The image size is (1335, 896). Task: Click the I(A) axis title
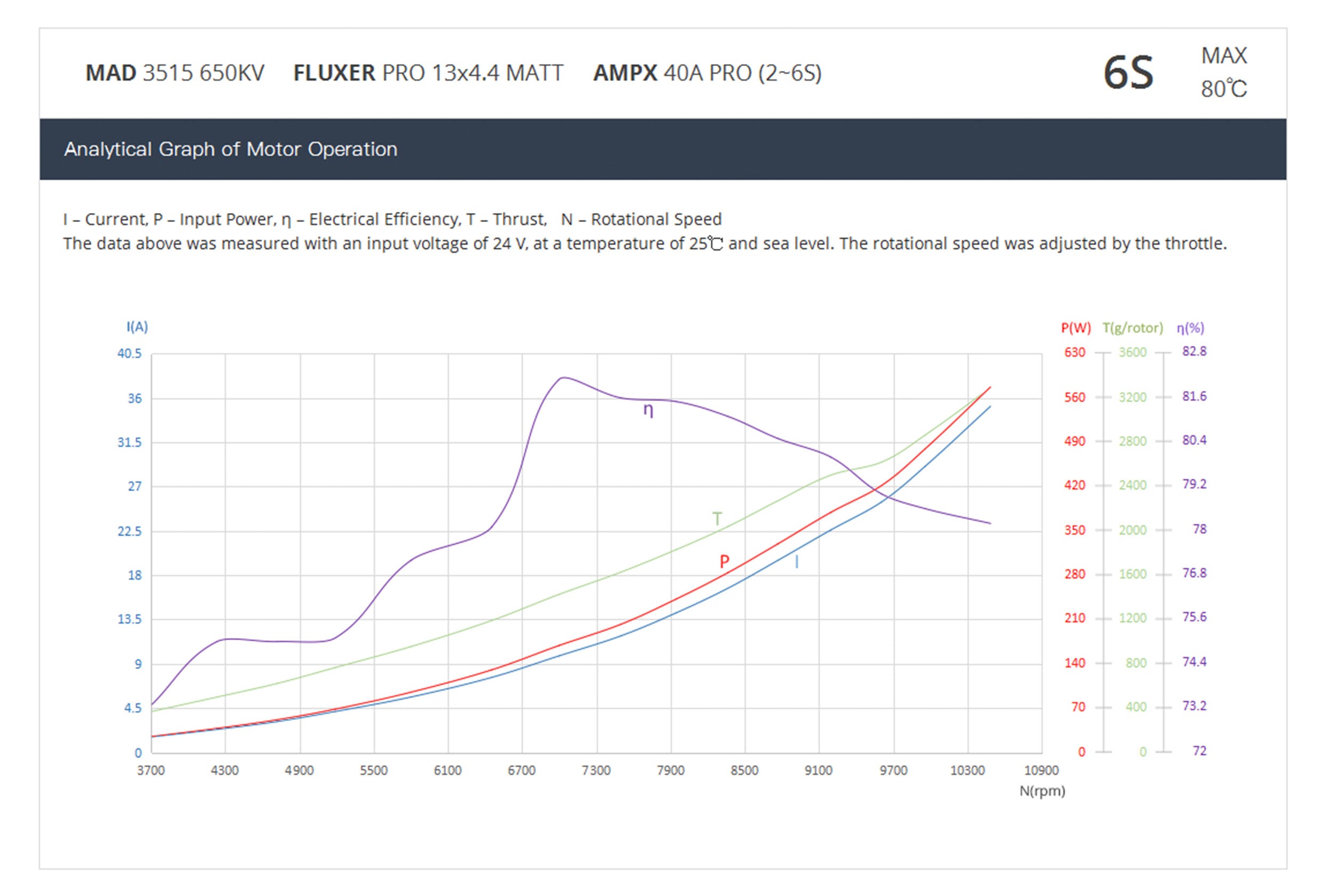pyautogui.click(x=137, y=327)
